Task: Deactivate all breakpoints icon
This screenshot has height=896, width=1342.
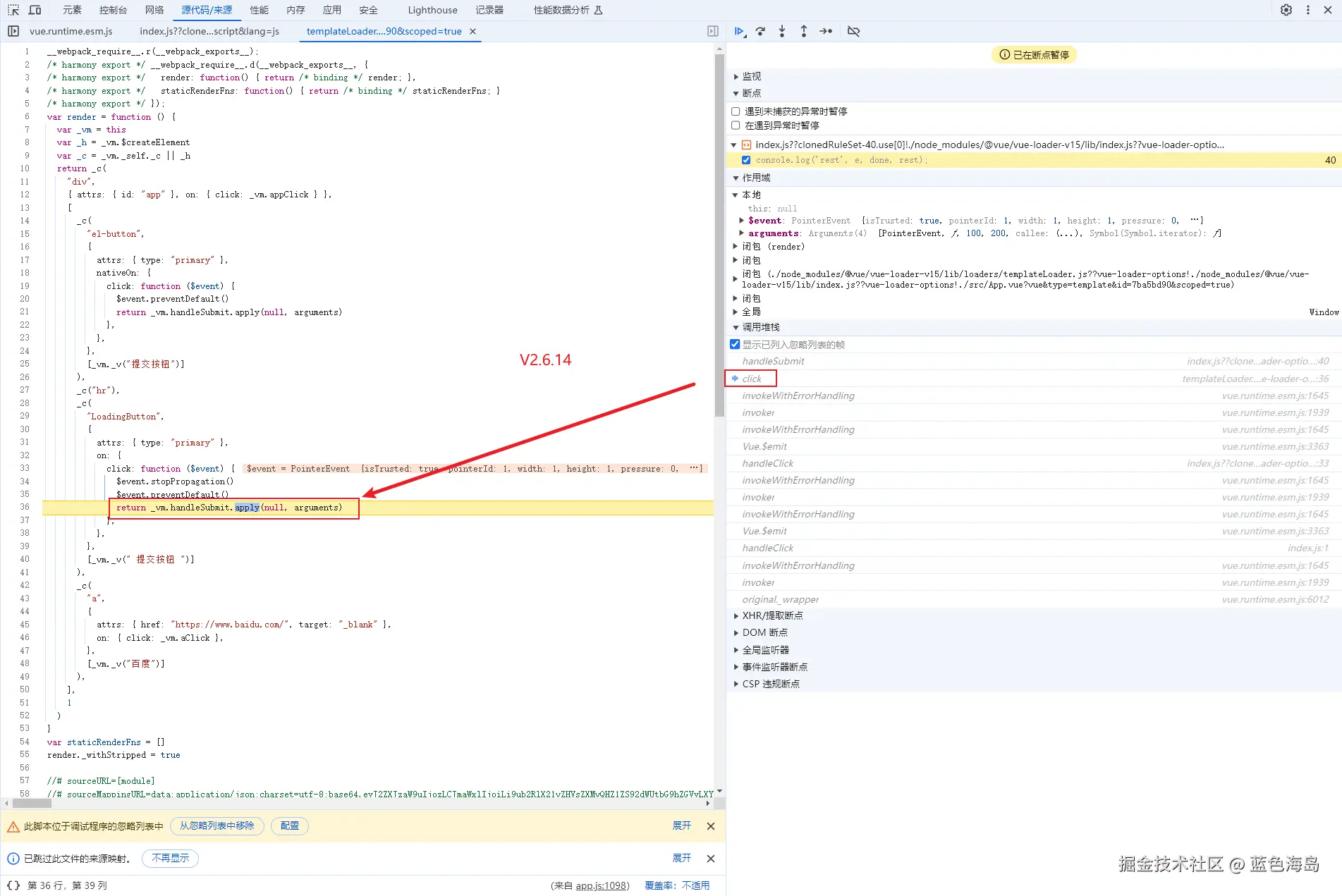Action: pos(853,31)
